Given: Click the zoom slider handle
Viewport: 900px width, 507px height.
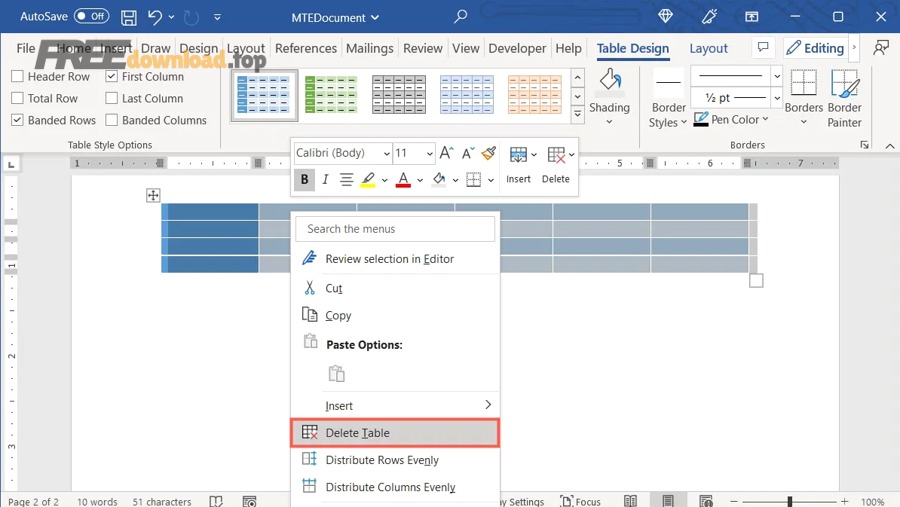Looking at the screenshot, I should pyautogui.click(x=790, y=502).
